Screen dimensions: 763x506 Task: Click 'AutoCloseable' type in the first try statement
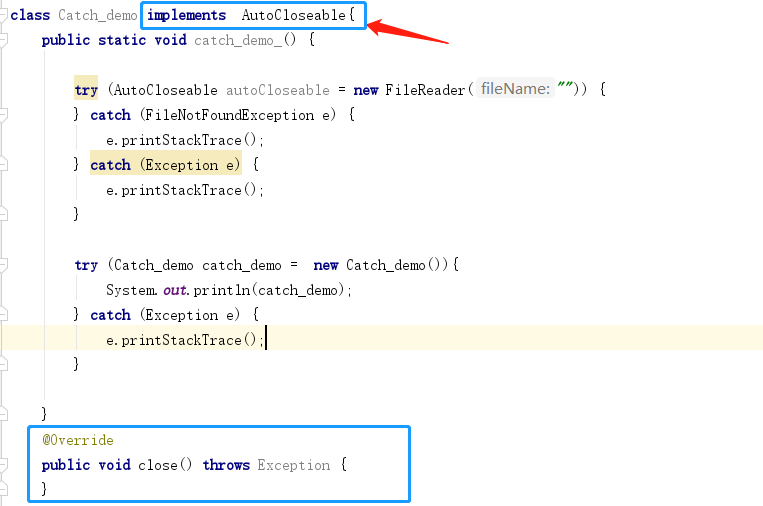(166, 90)
